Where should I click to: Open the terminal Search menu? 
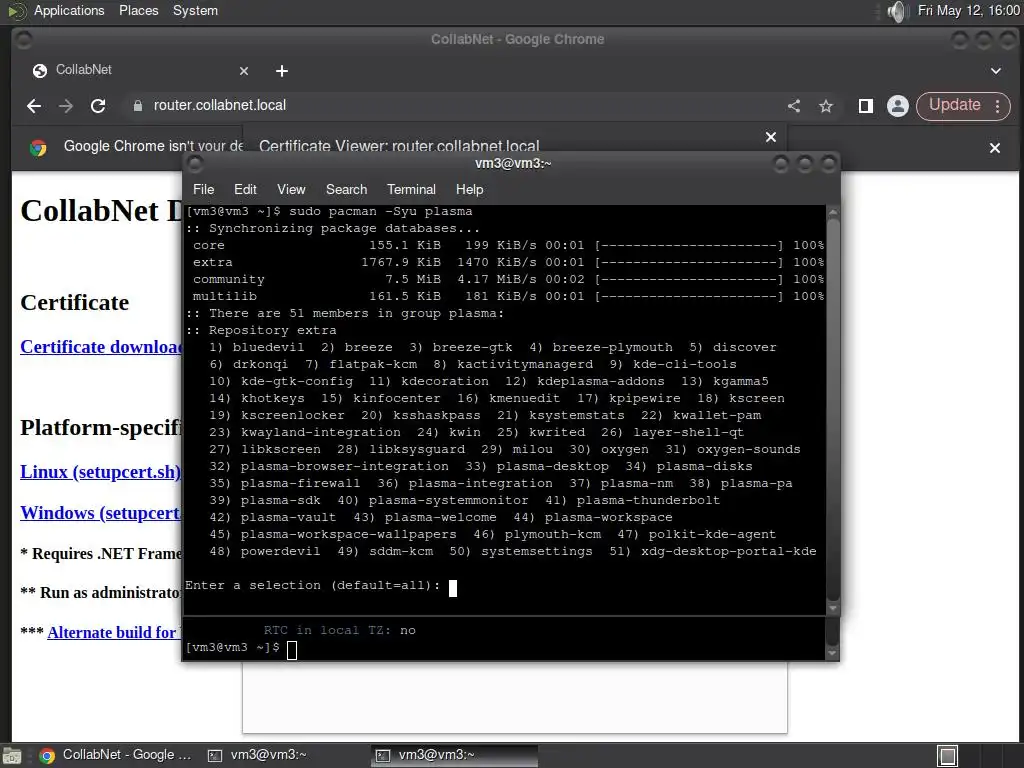coord(346,189)
